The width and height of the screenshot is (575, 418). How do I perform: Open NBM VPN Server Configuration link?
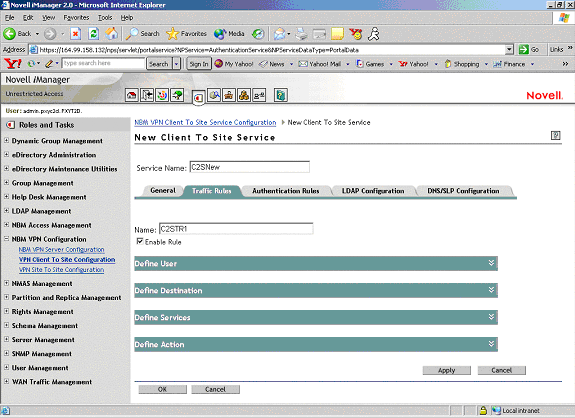[x=62, y=250]
